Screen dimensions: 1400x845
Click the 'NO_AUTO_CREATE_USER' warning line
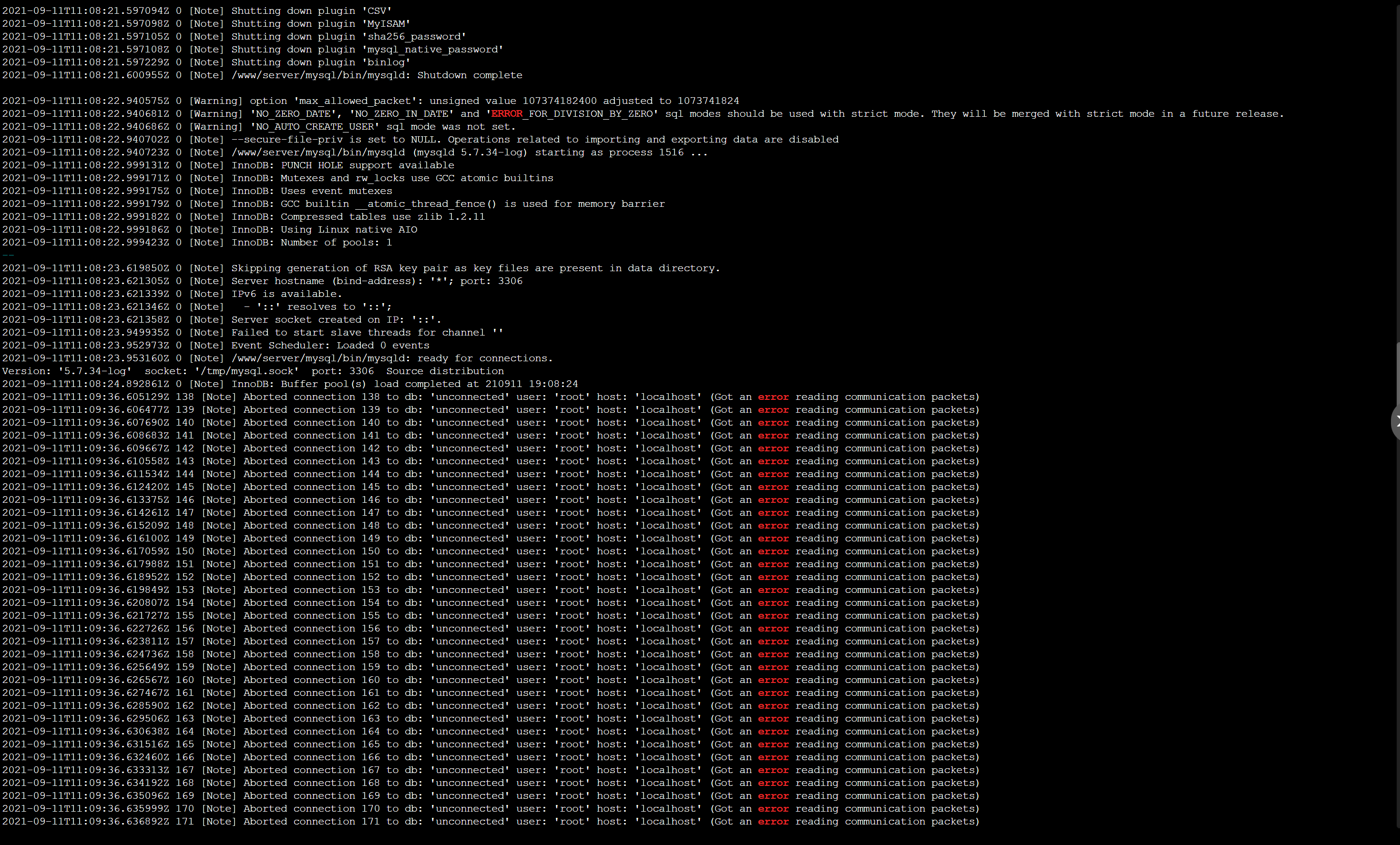(x=259, y=127)
